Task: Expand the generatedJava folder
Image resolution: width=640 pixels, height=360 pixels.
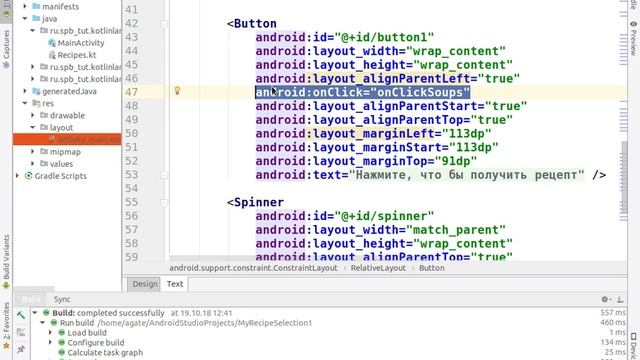Action: pyautogui.click(x=25, y=91)
